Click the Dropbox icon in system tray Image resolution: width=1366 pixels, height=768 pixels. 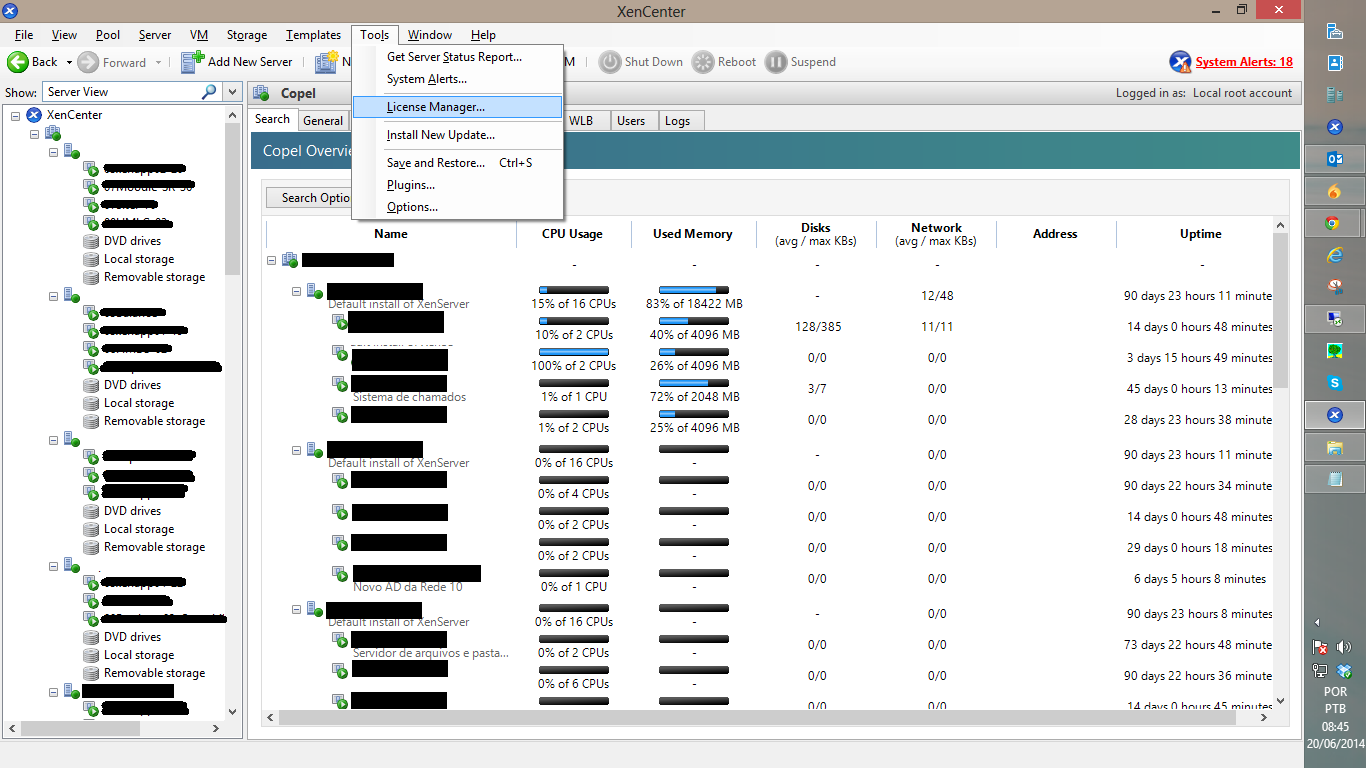pyautogui.click(x=1344, y=671)
